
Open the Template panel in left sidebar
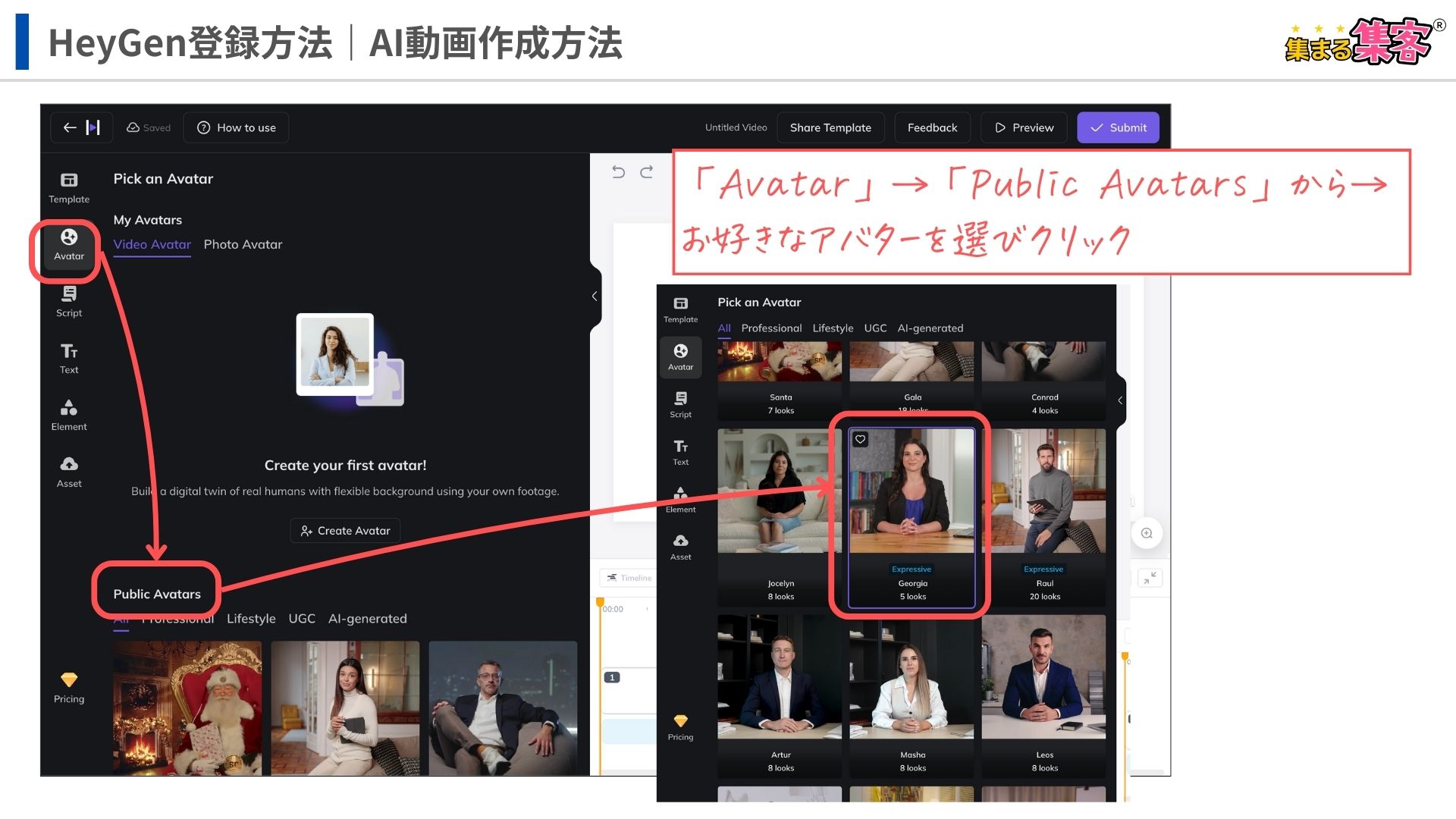69,188
